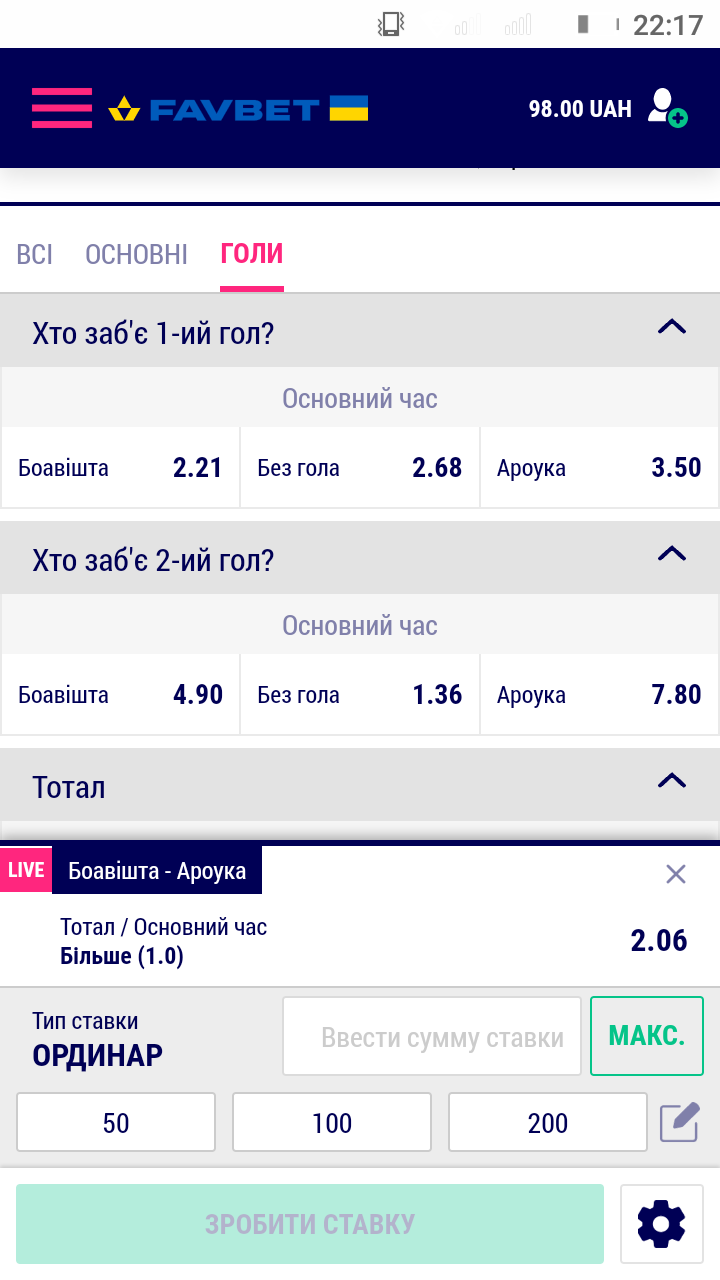The width and height of the screenshot is (720, 1280).
Task: Select 'Без гола' 1.36 second goal odds
Action: coord(360,694)
